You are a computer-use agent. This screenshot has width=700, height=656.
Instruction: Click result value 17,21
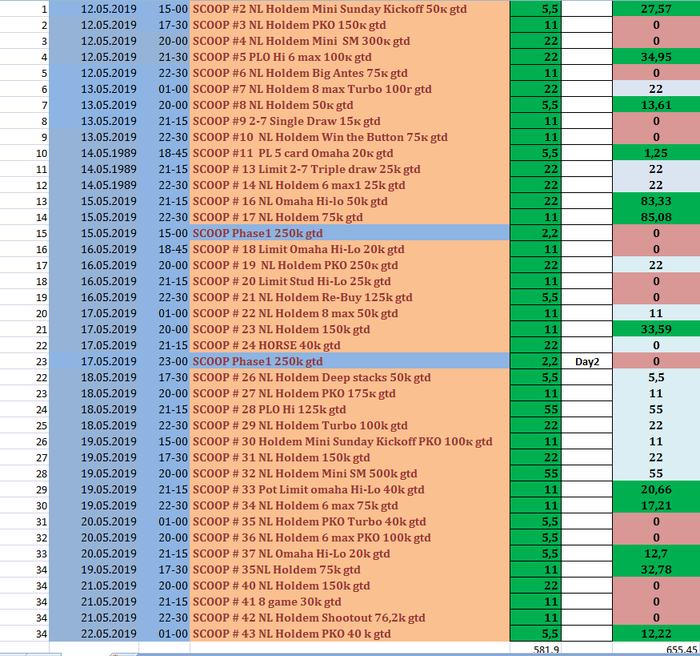pyautogui.click(x=656, y=506)
